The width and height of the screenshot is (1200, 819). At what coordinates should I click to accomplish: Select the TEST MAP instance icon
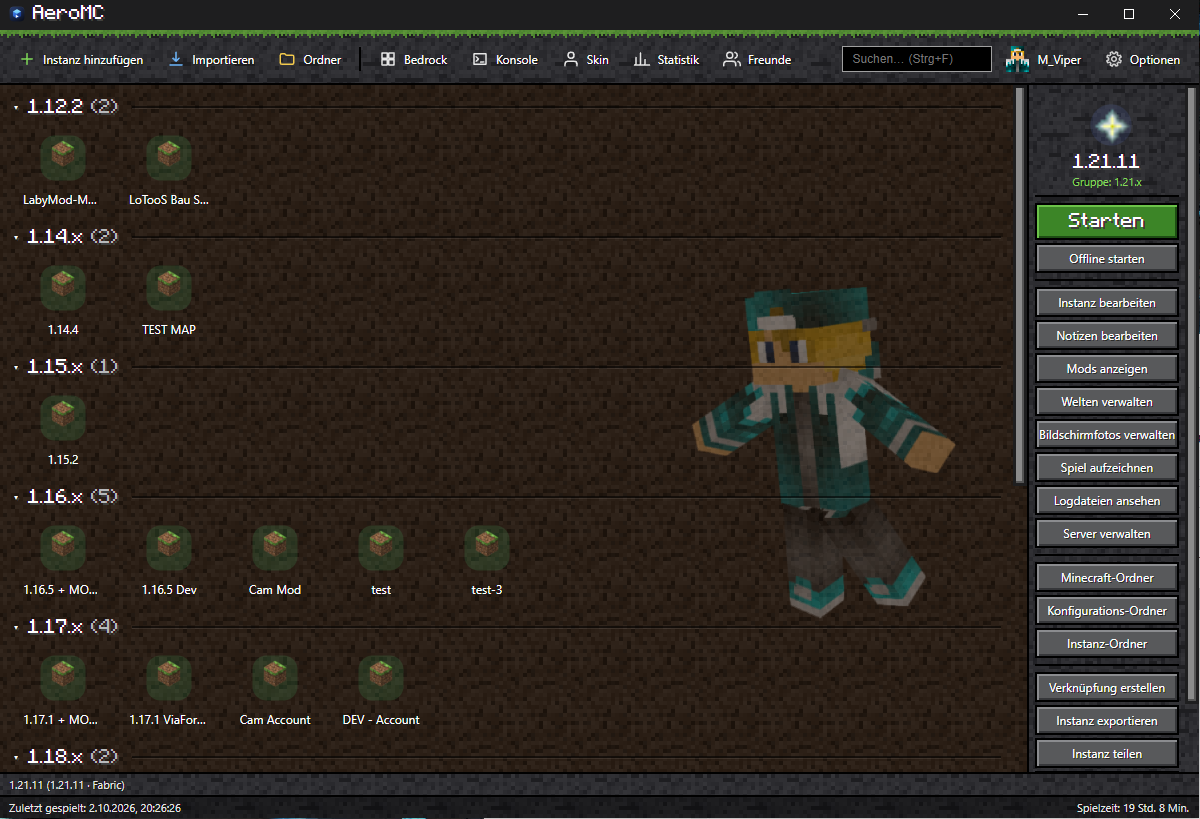tap(169, 287)
